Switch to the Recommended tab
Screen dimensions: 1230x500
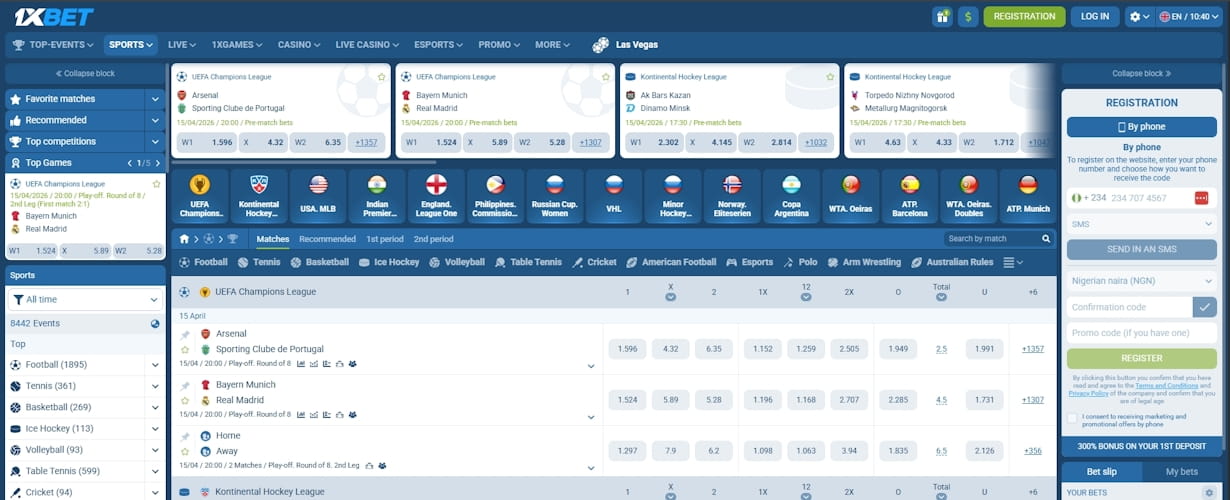point(327,239)
